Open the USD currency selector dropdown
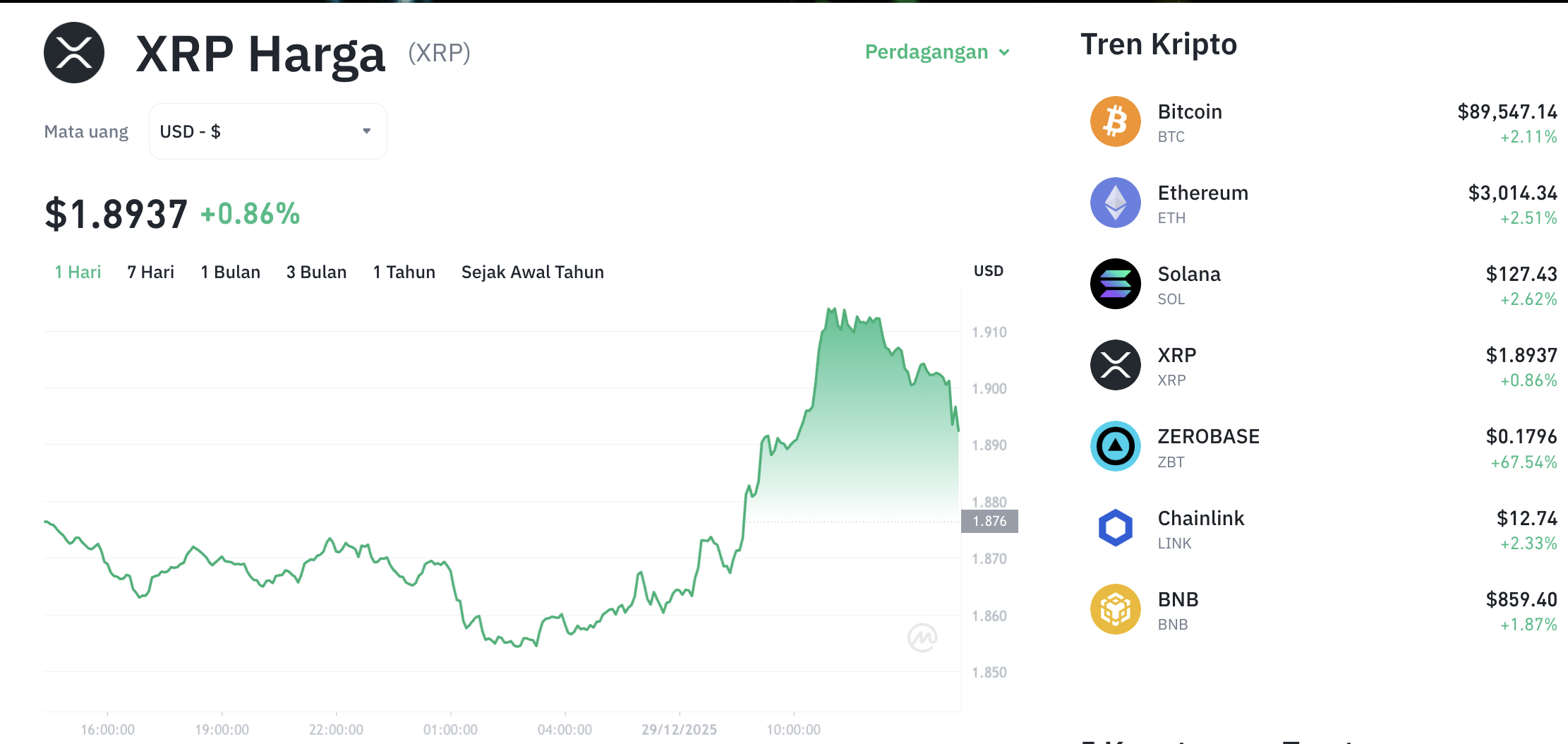The width and height of the screenshot is (1568, 744). 267,131
